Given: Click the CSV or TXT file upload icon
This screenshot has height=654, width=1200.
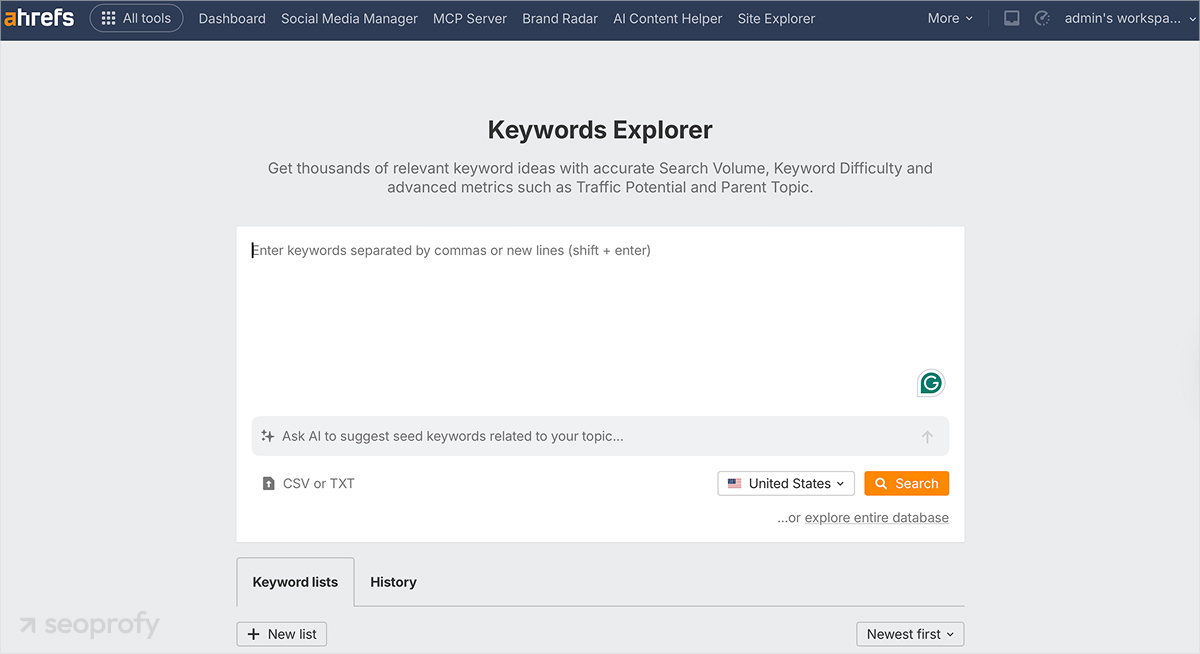Looking at the screenshot, I should coord(267,483).
